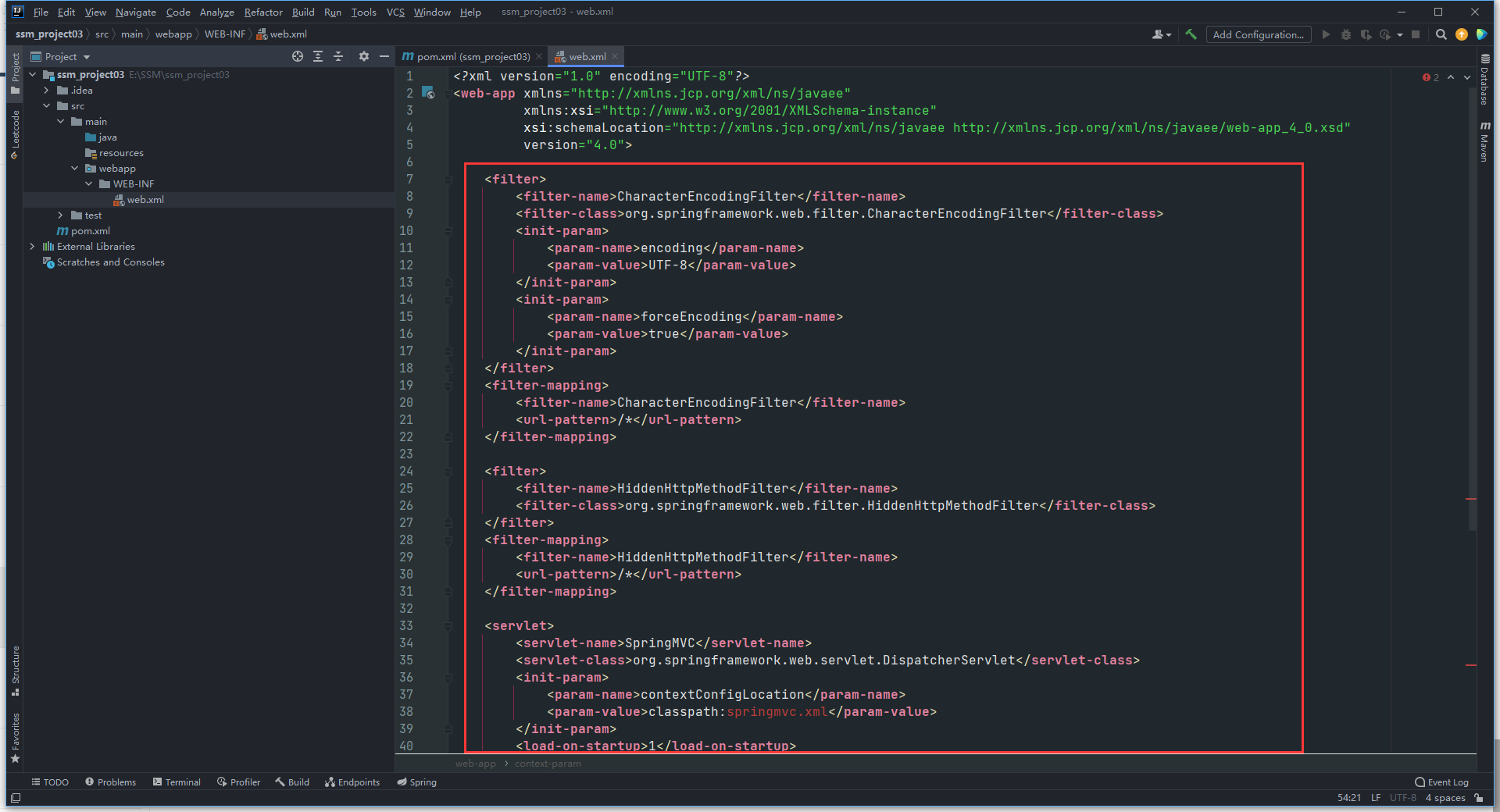The height and width of the screenshot is (812, 1500).
Task: Open the Search Everywhere magnifier icon
Action: (x=1441, y=34)
